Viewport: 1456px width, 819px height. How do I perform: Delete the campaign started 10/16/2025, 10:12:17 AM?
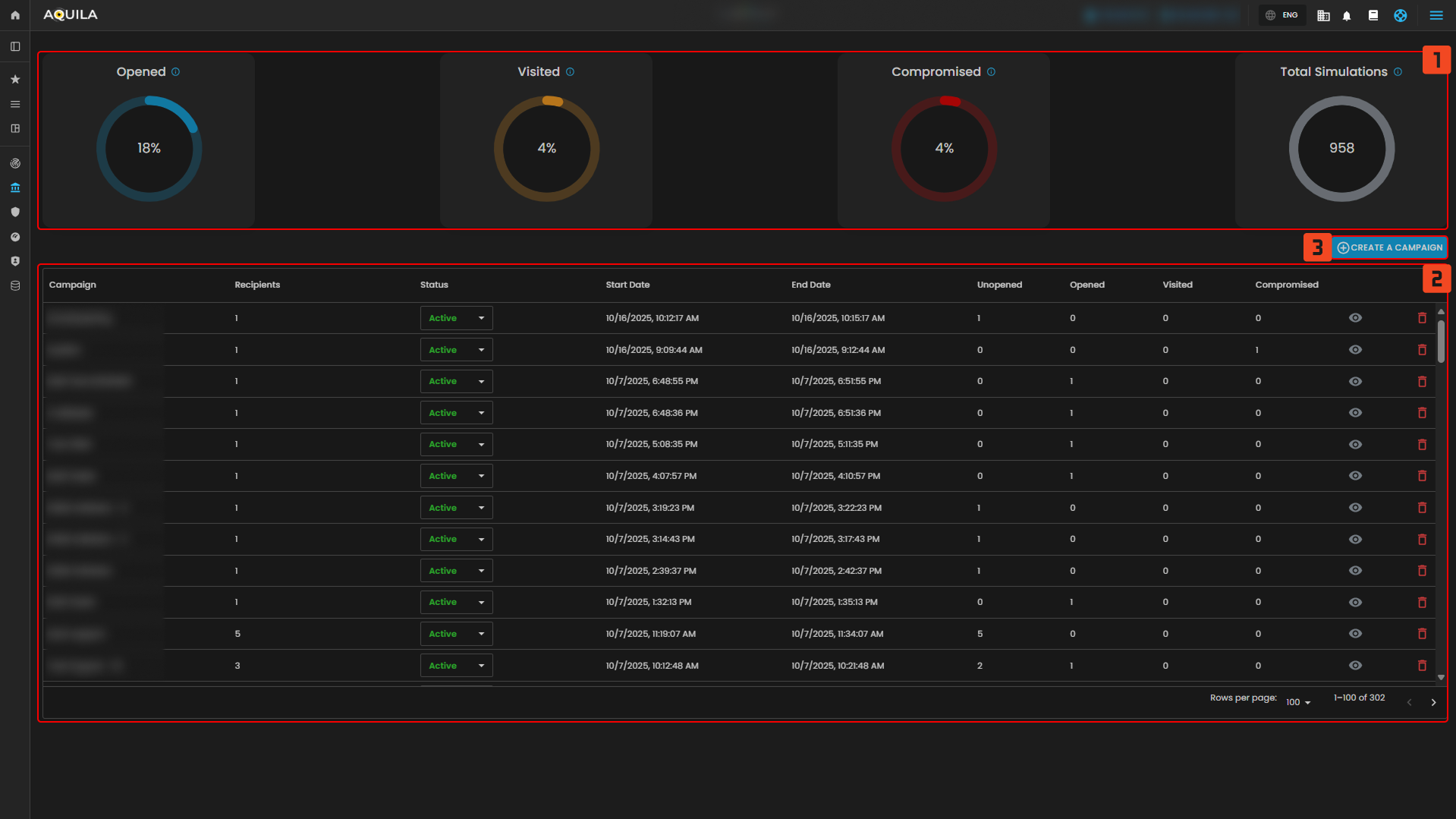[1422, 318]
